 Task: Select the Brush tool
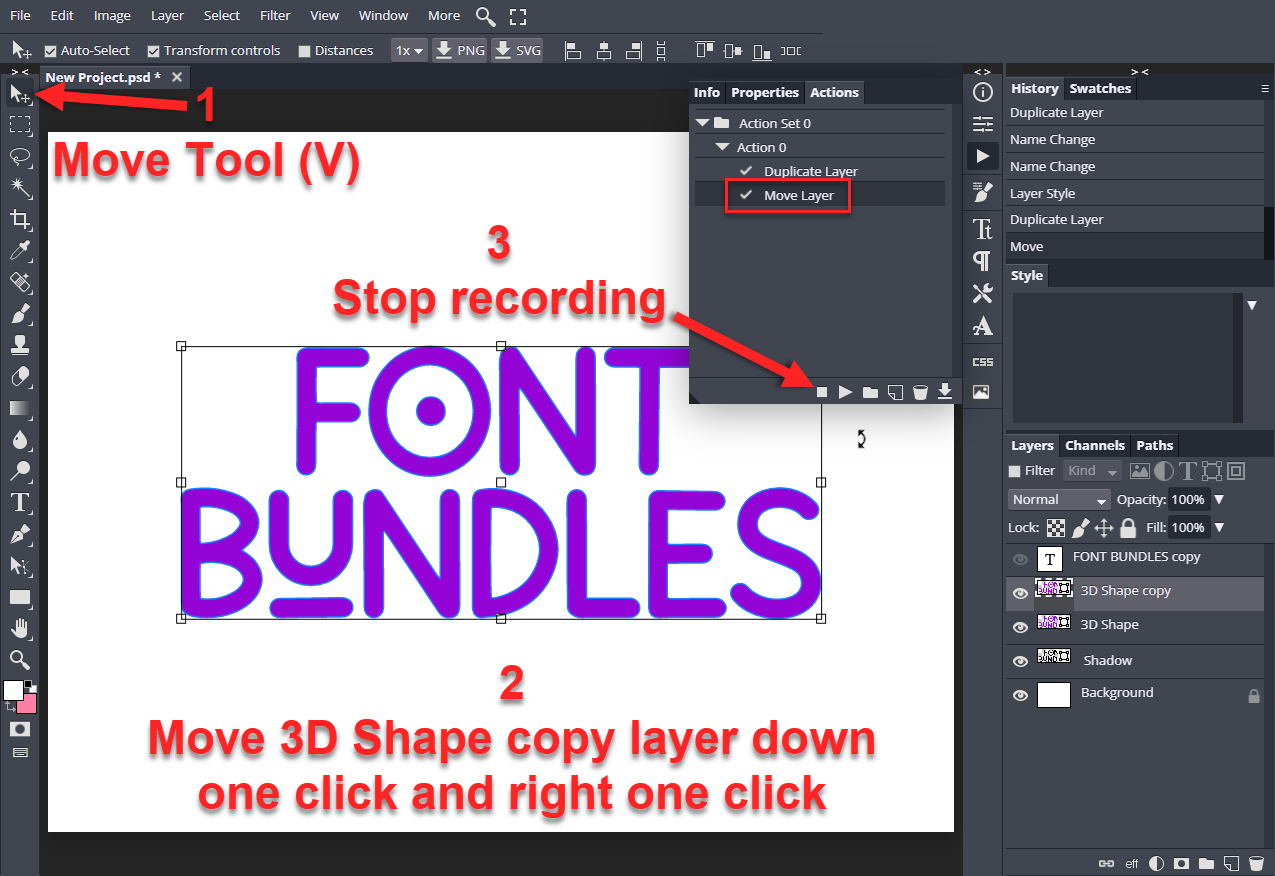pos(19,314)
